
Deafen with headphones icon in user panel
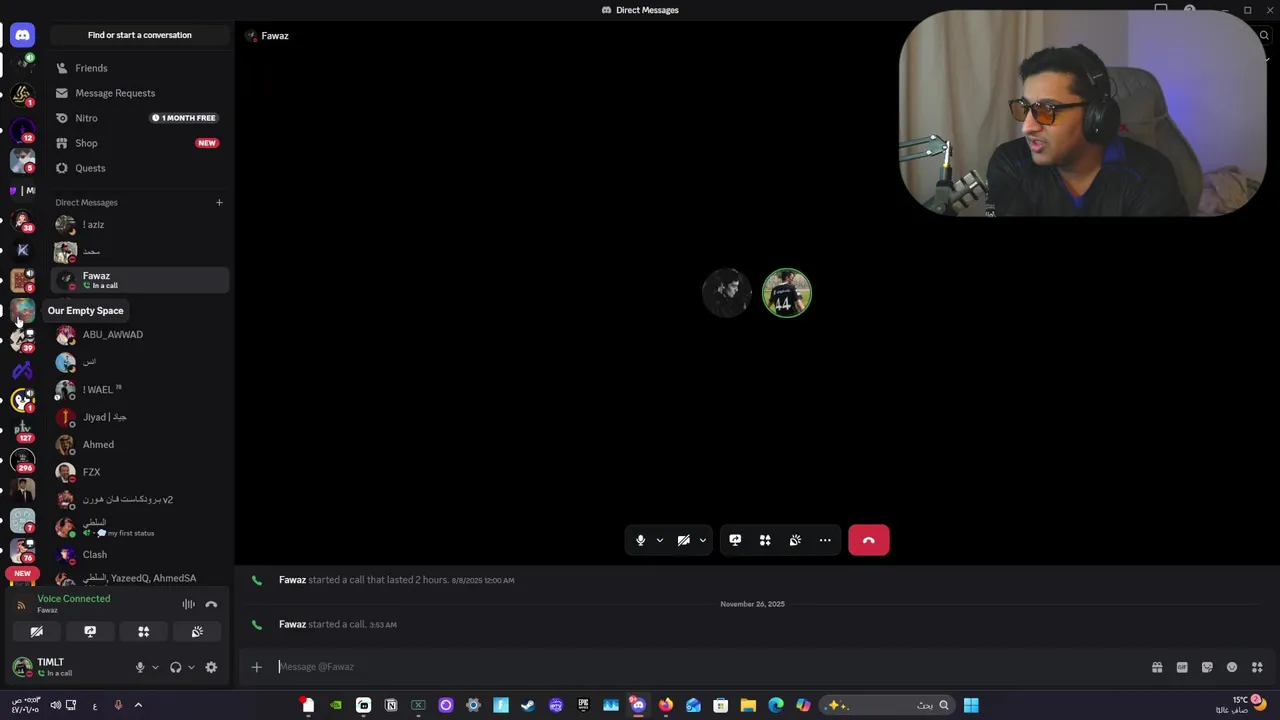(176, 667)
